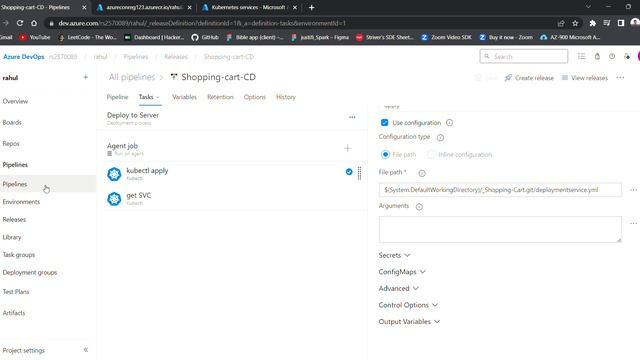Open Artifacts in sidebar
This screenshot has height=360, width=640.
coord(14,313)
